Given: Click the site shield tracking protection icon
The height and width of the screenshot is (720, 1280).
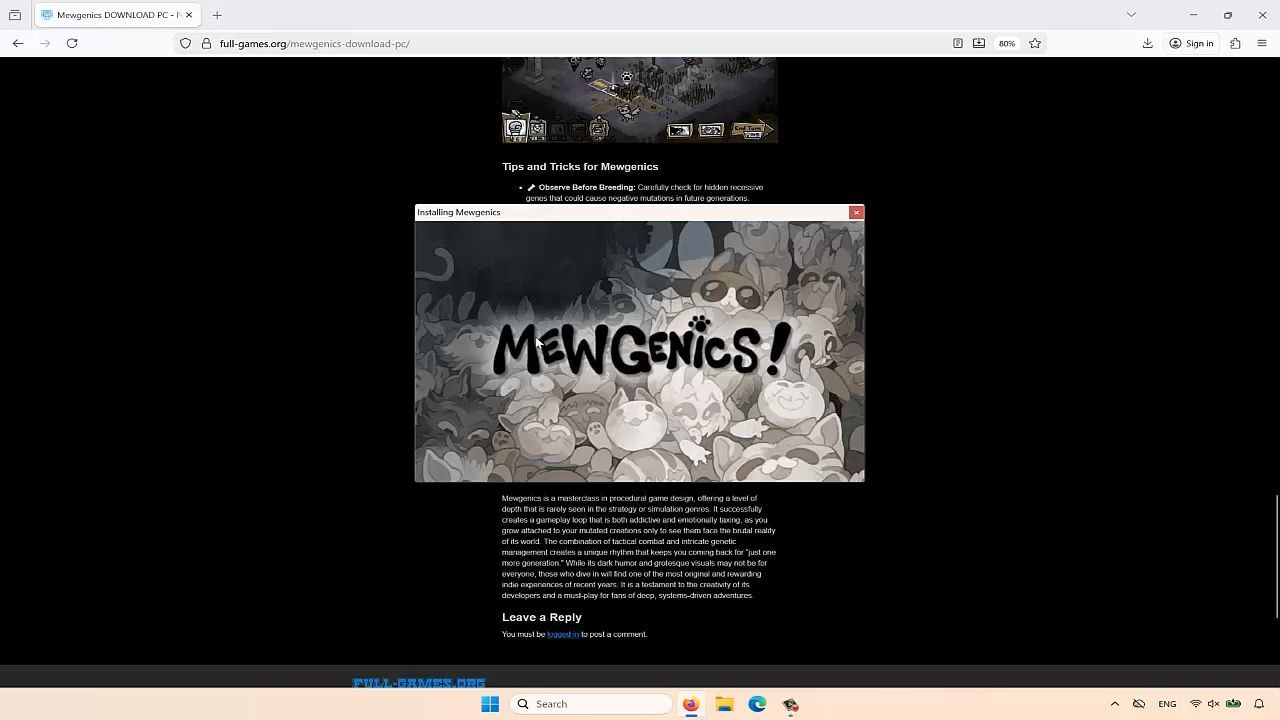Looking at the screenshot, I should (185, 43).
